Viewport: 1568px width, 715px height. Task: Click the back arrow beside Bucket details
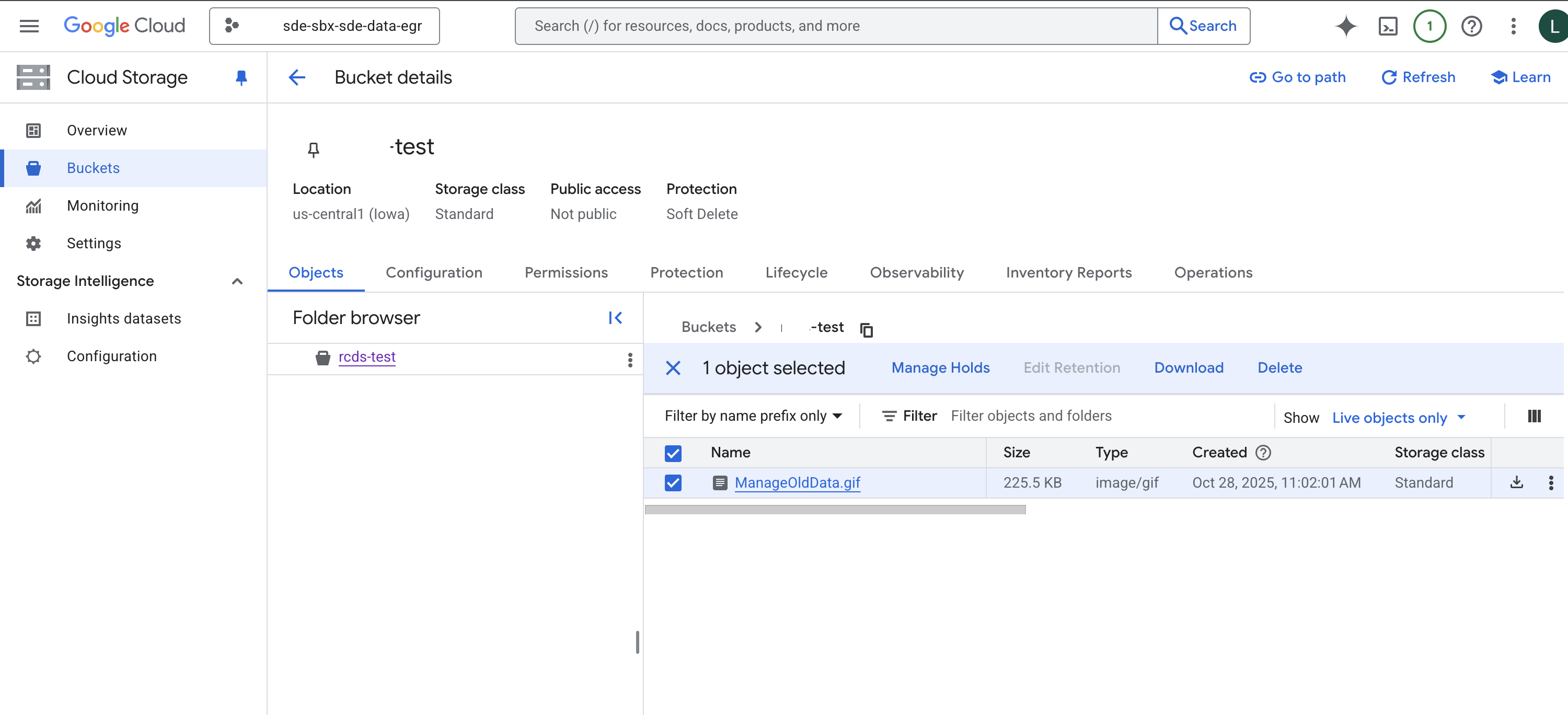pos(297,77)
